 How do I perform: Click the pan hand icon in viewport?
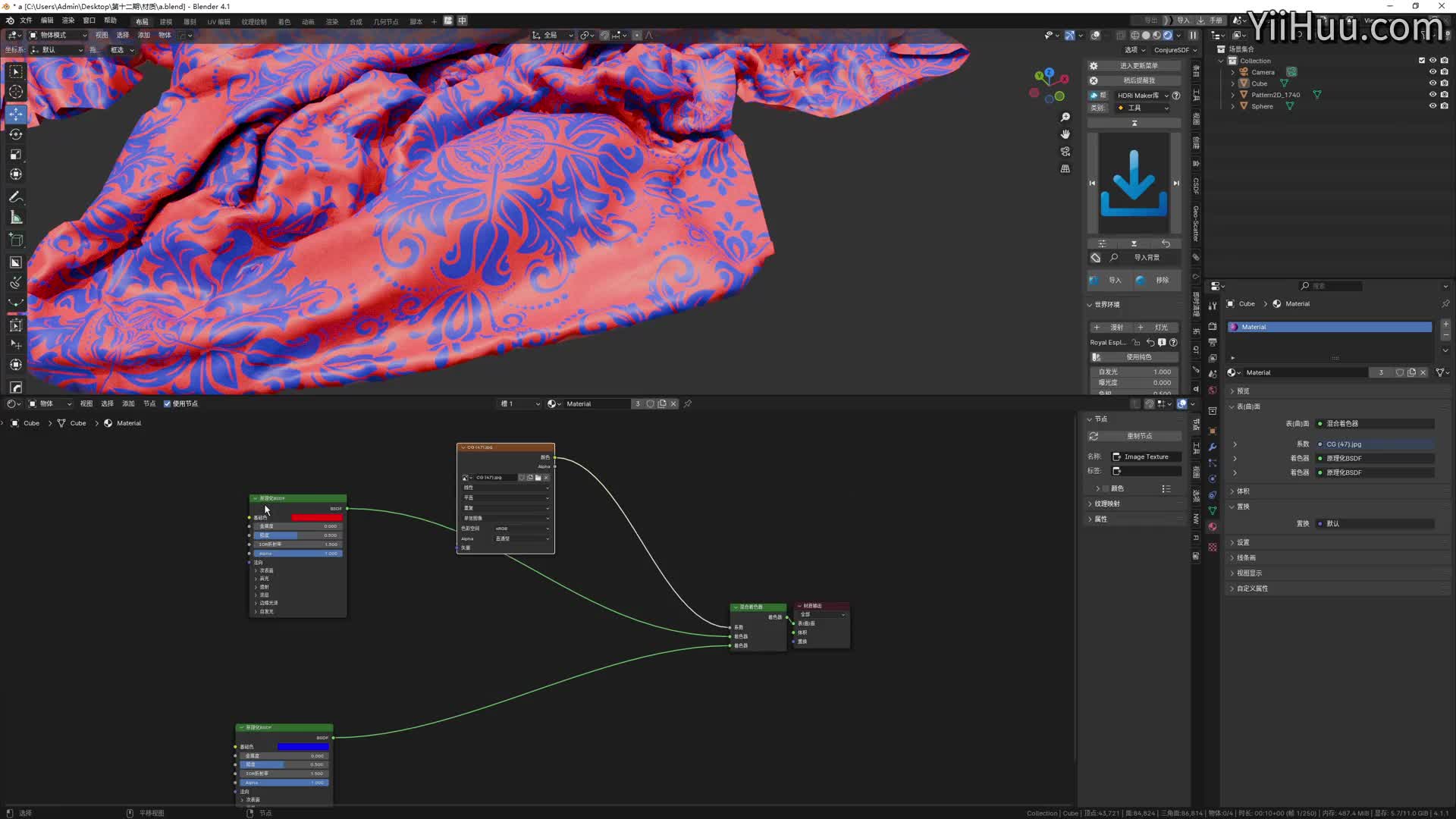1065,134
